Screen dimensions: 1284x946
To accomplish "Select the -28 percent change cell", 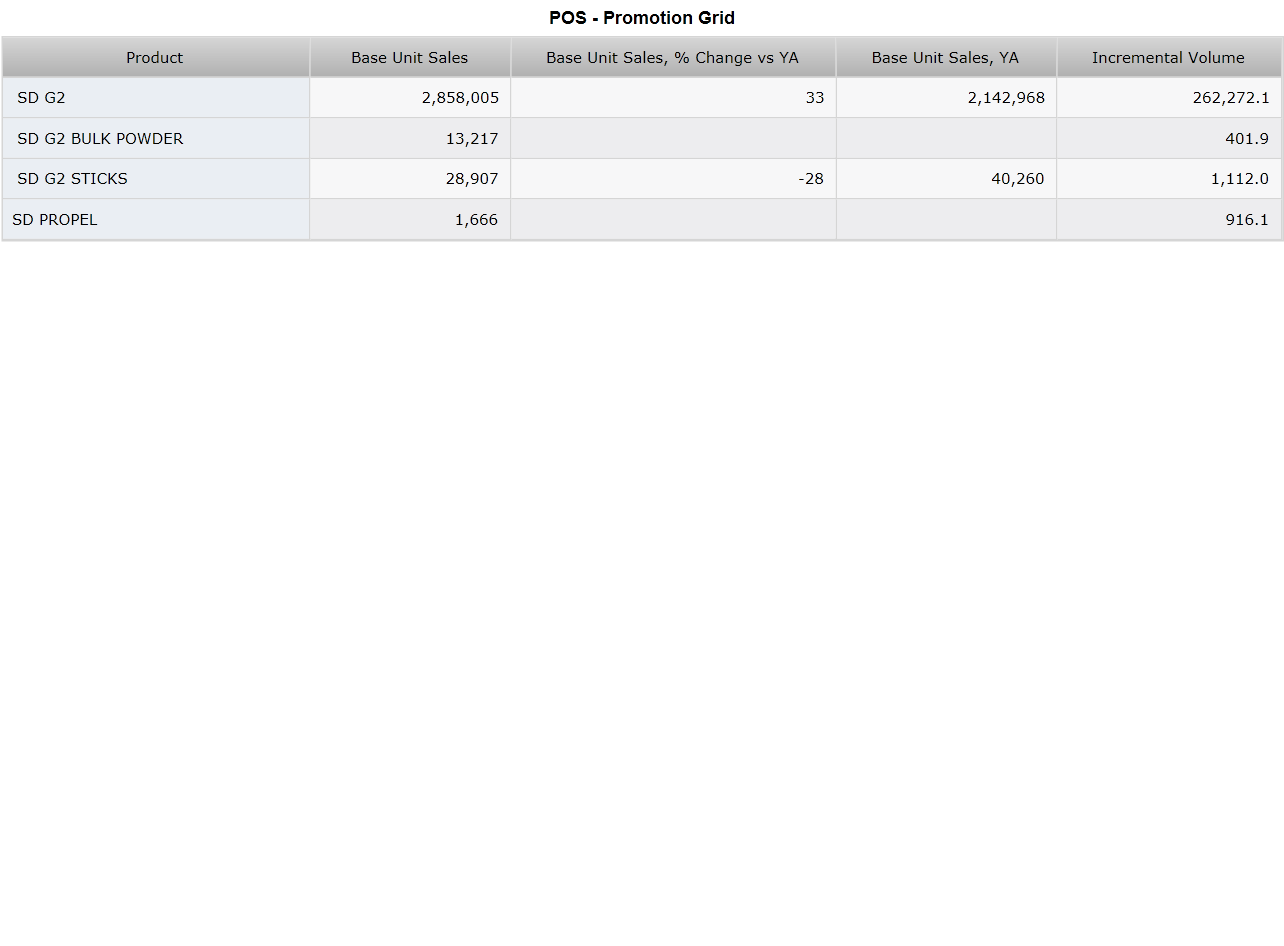I will tap(673, 178).
